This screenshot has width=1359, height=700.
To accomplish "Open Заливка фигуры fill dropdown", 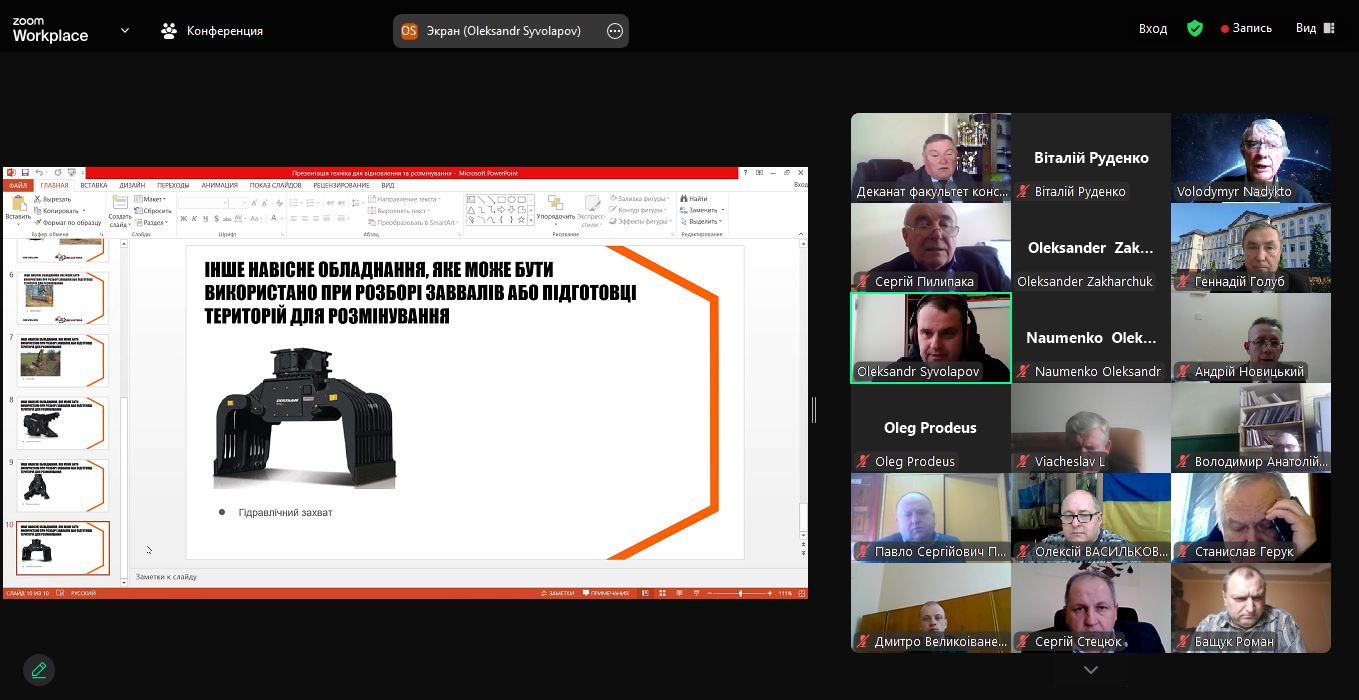I will (642, 199).
